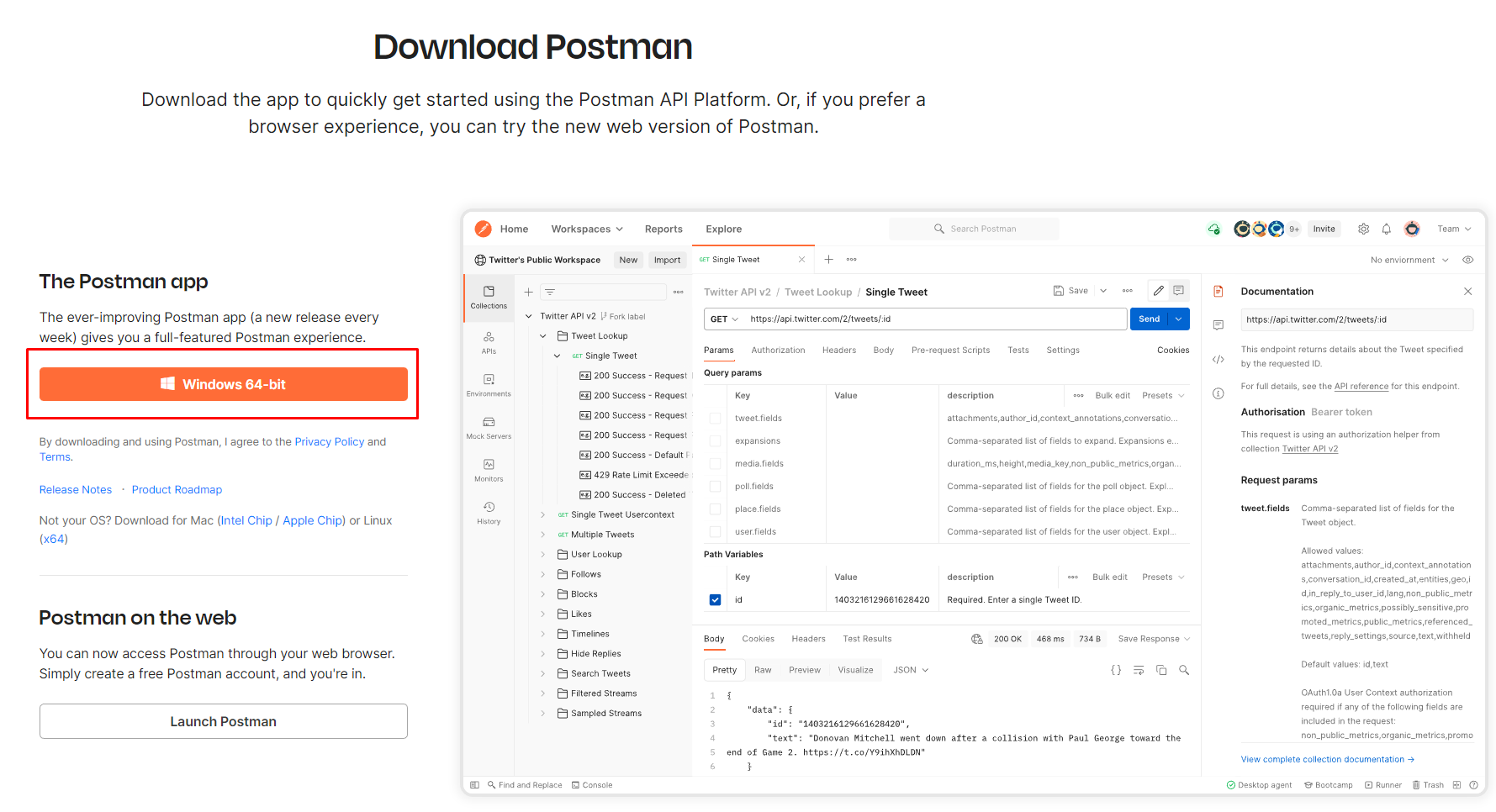Open the GET method dropdown
Viewport: 1496px width, 812px height.
[724, 319]
